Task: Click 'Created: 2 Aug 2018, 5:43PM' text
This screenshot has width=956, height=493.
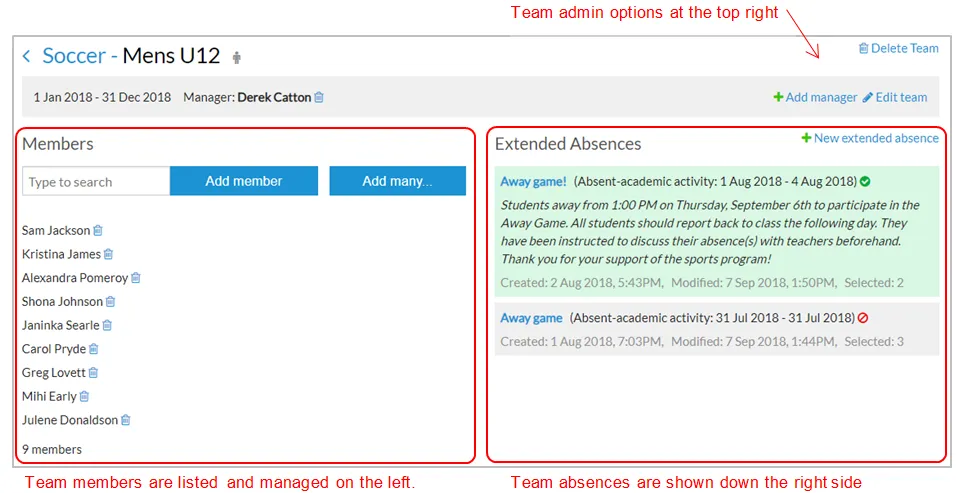Action: pyautogui.click(x=582, y=283)
